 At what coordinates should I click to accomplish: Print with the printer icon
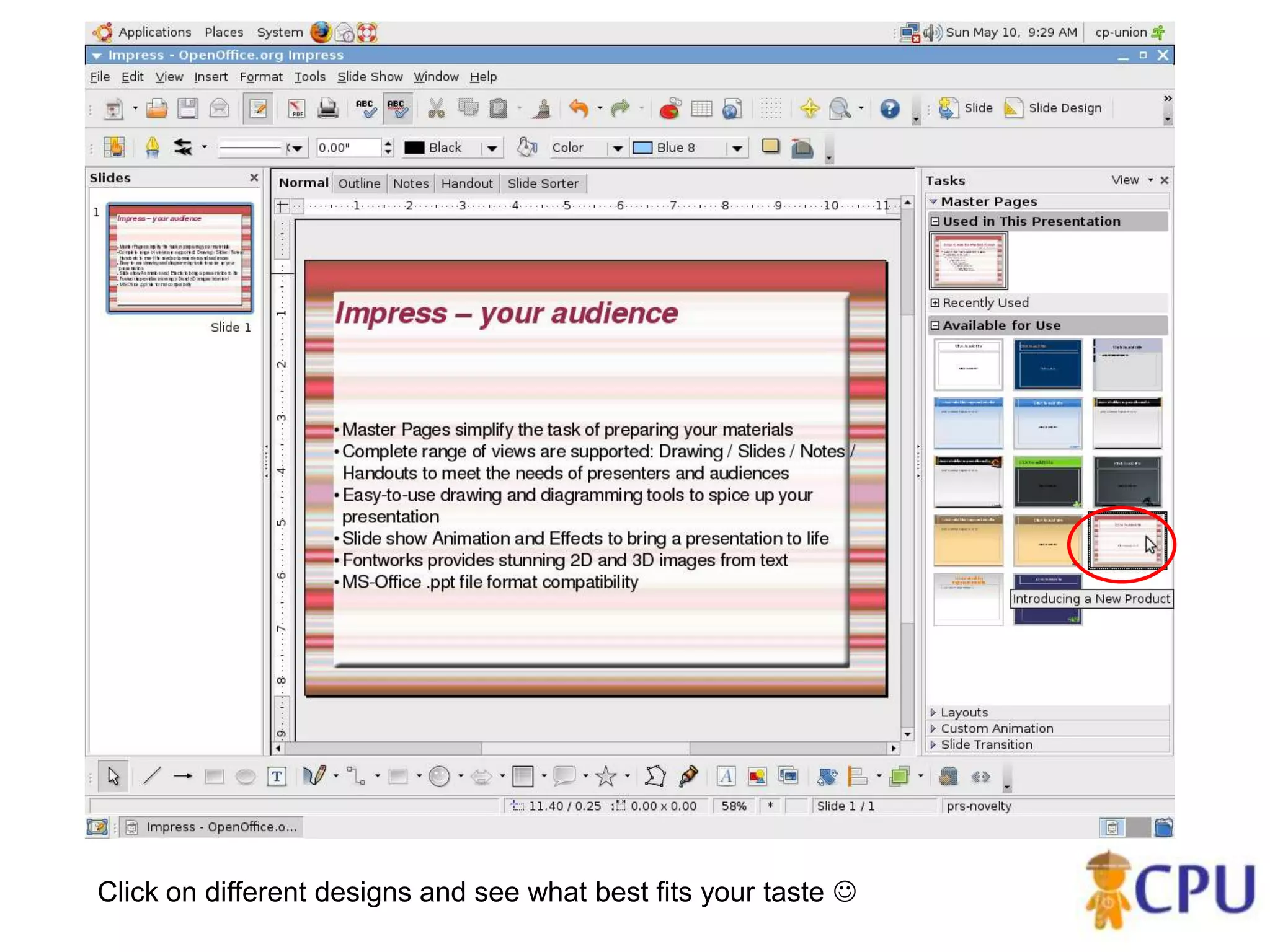click(328, 108)
